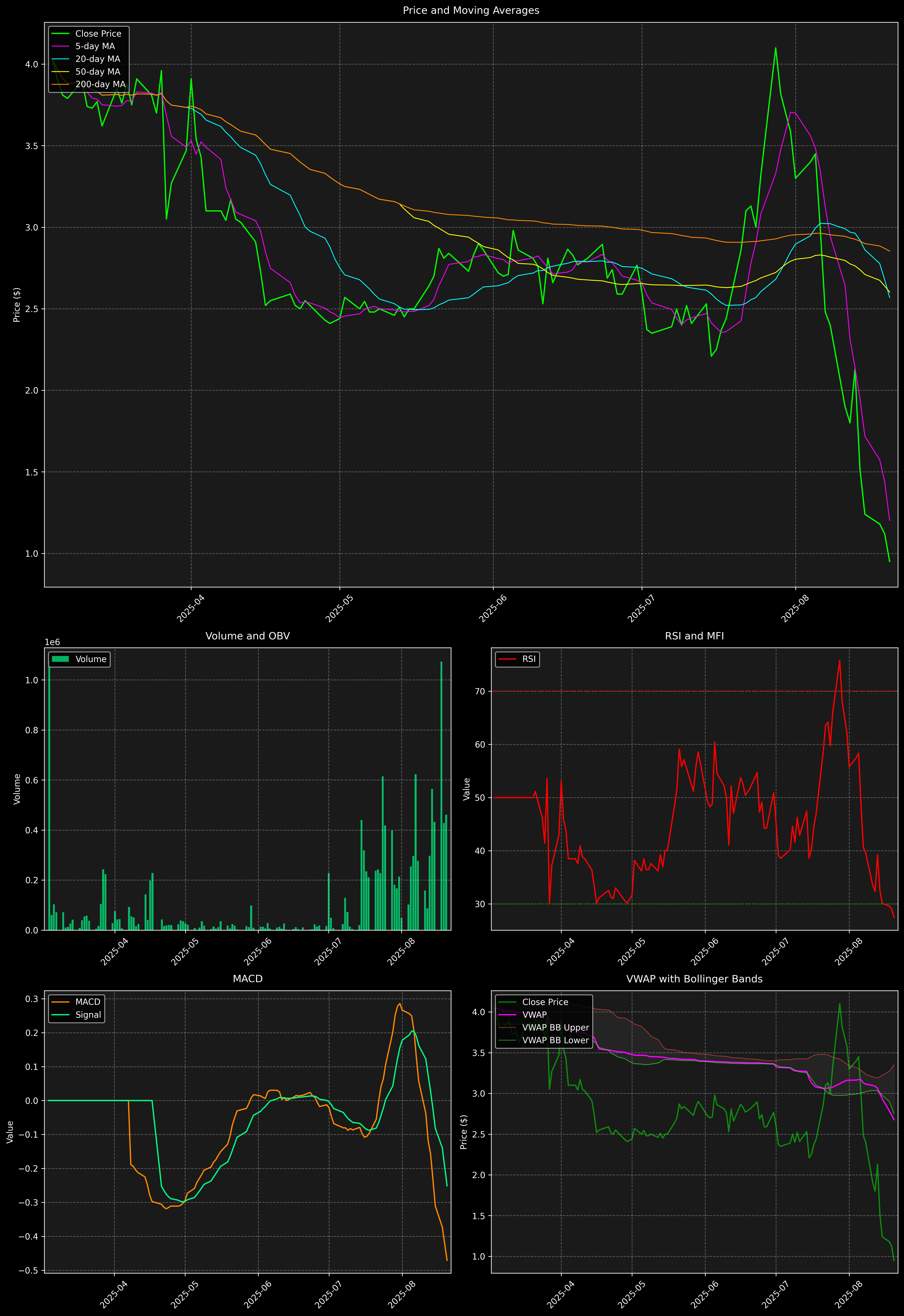Click the Close Price legend entry in the top chart

[98, 33]
